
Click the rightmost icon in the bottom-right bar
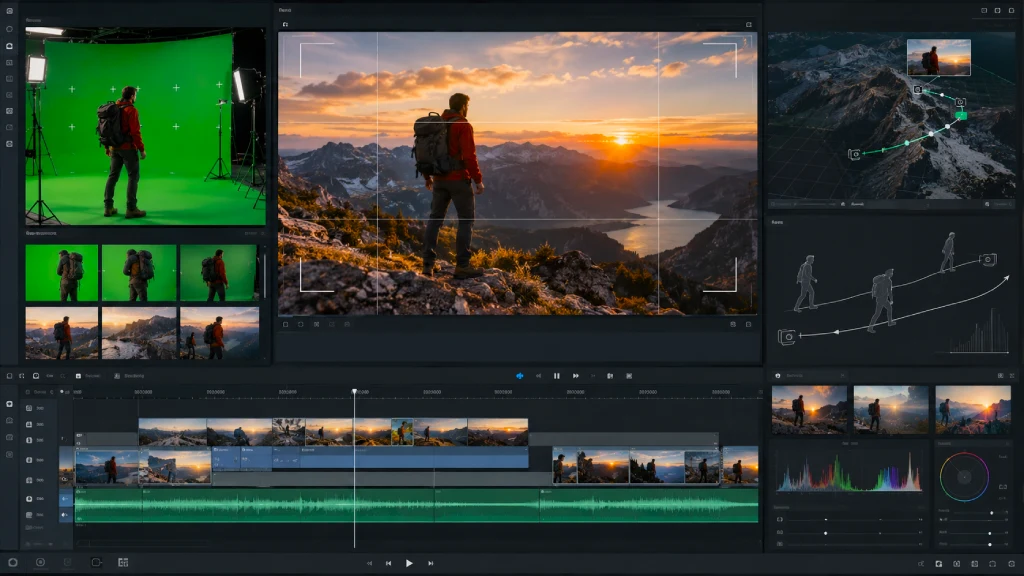[x=1011, y=564]
